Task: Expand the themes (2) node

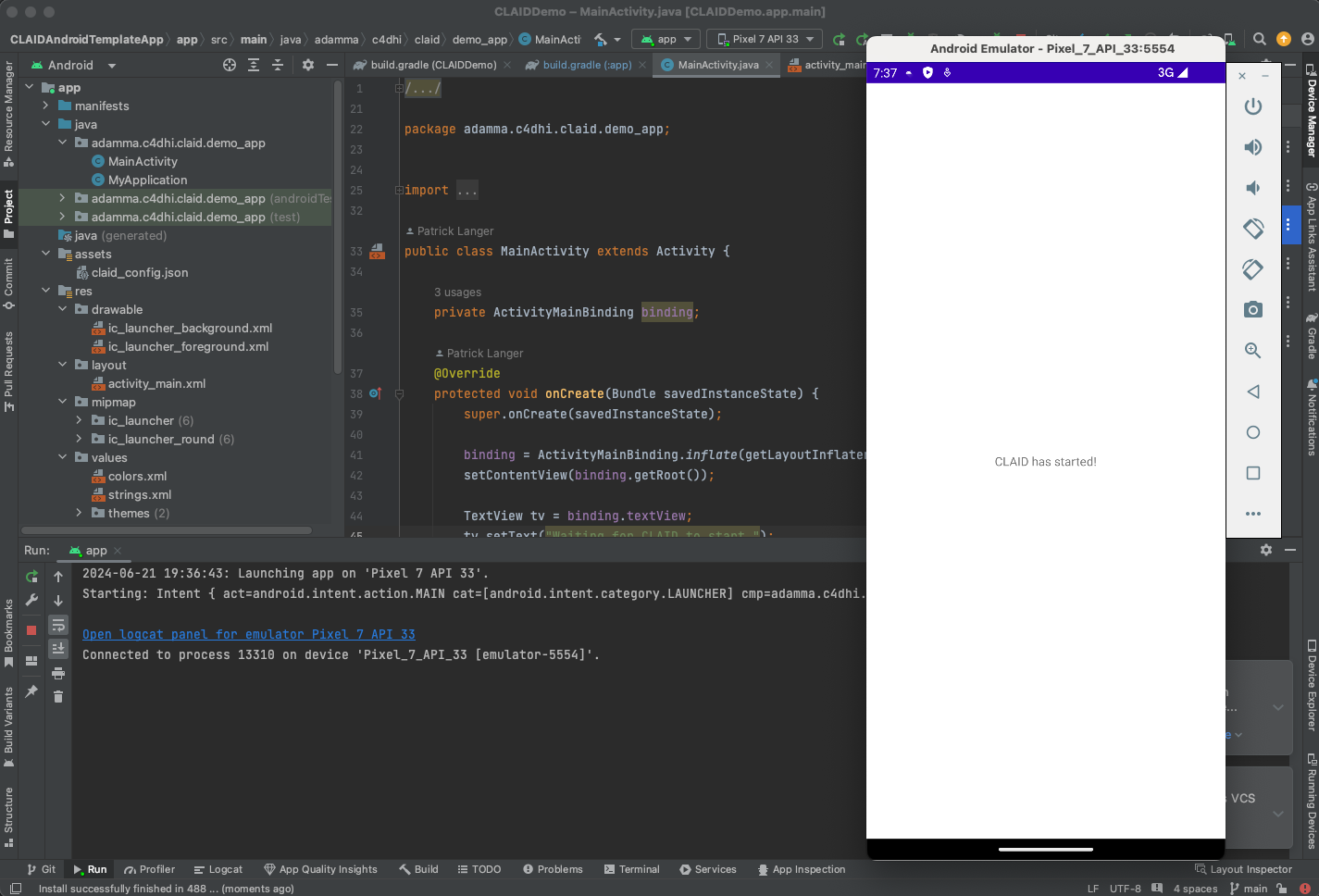Action: tap(79, 513)
